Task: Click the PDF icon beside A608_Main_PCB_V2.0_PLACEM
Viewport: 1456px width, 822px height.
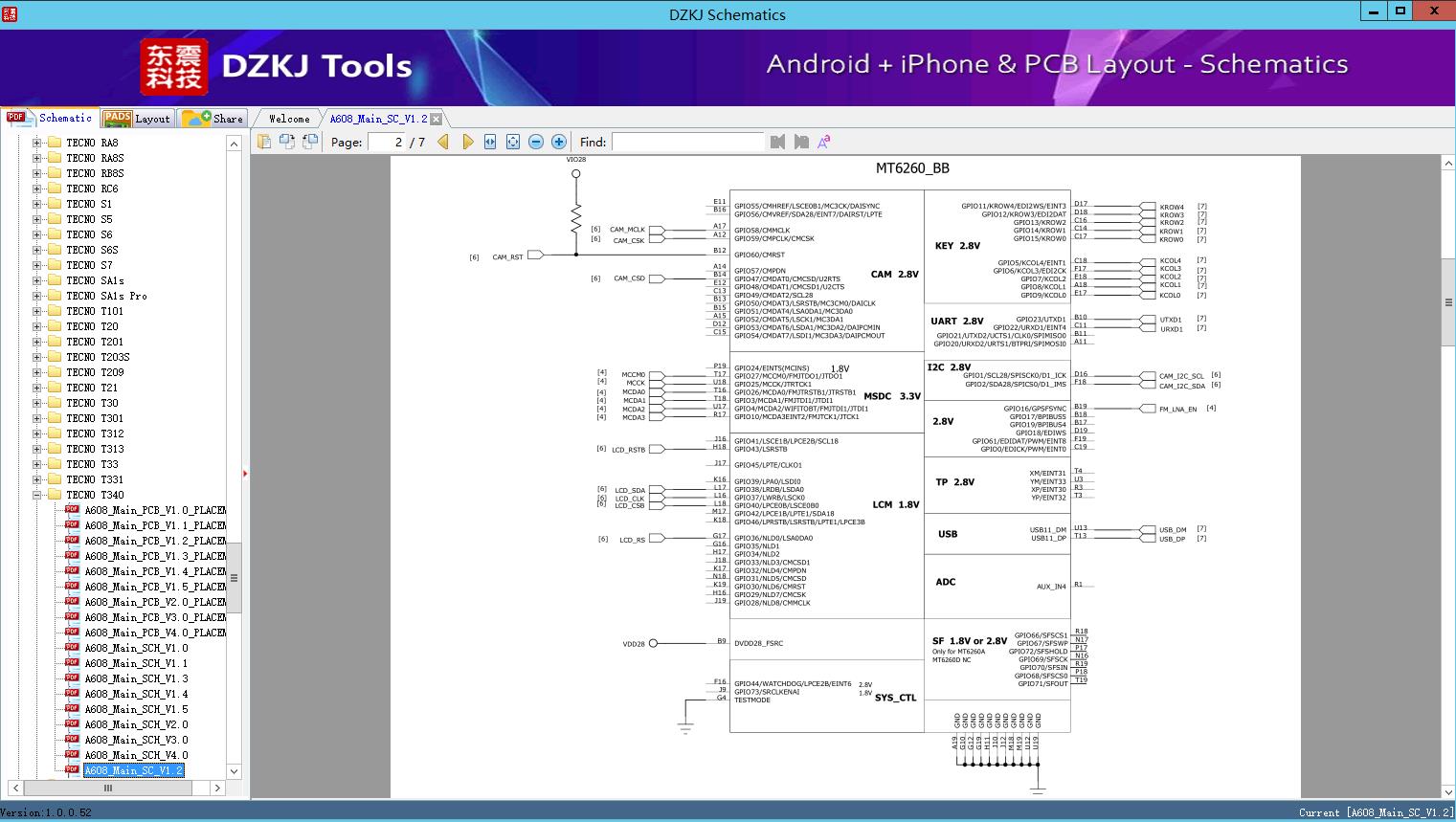Action: point(72,602)
